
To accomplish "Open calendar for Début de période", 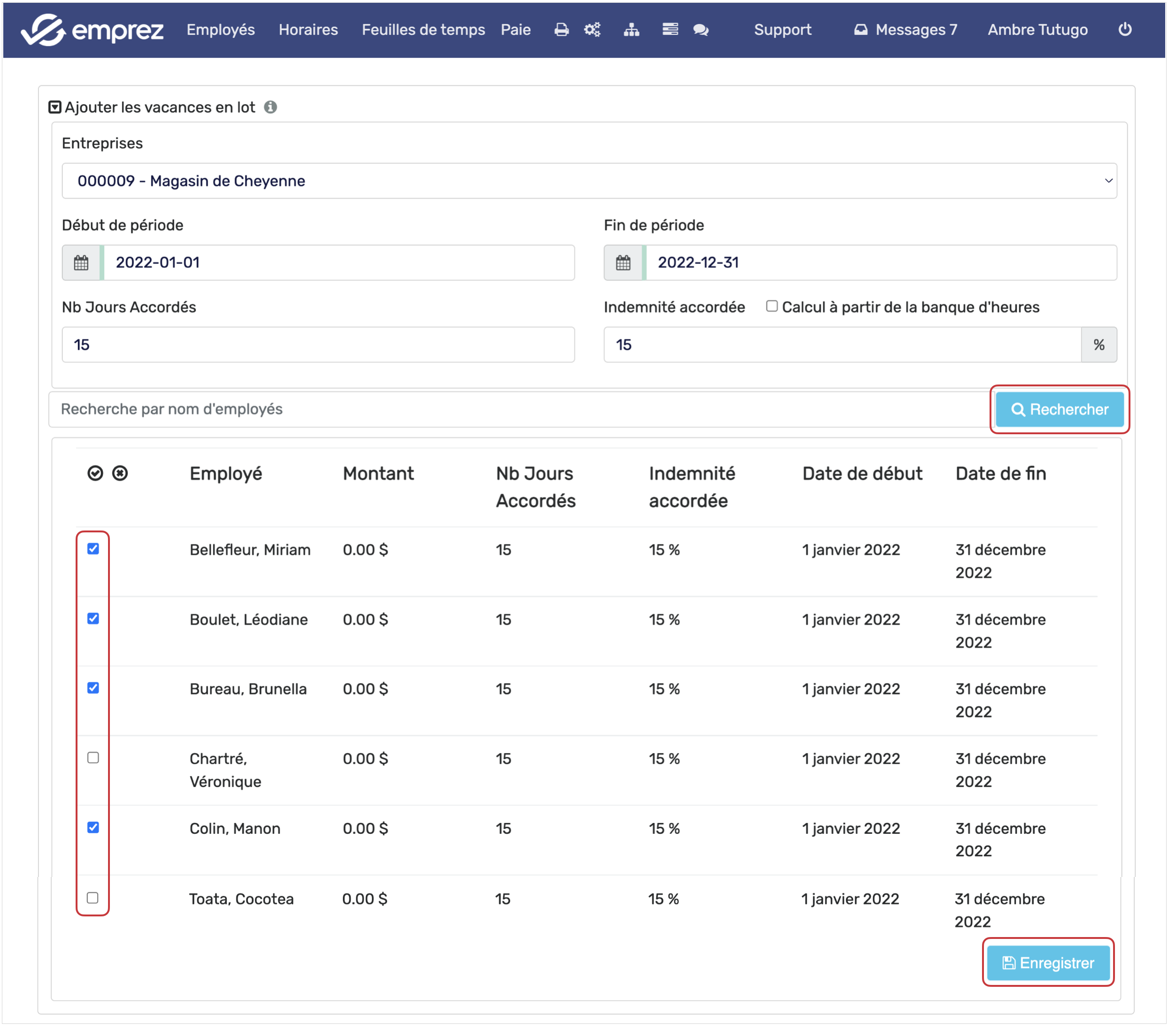I will 81,263.
